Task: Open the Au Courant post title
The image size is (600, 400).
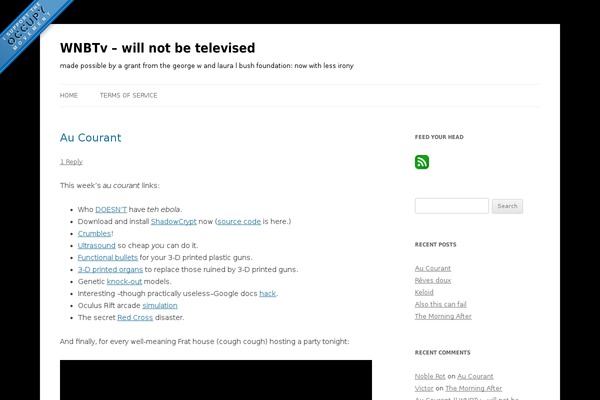Action: pos(90,137)
